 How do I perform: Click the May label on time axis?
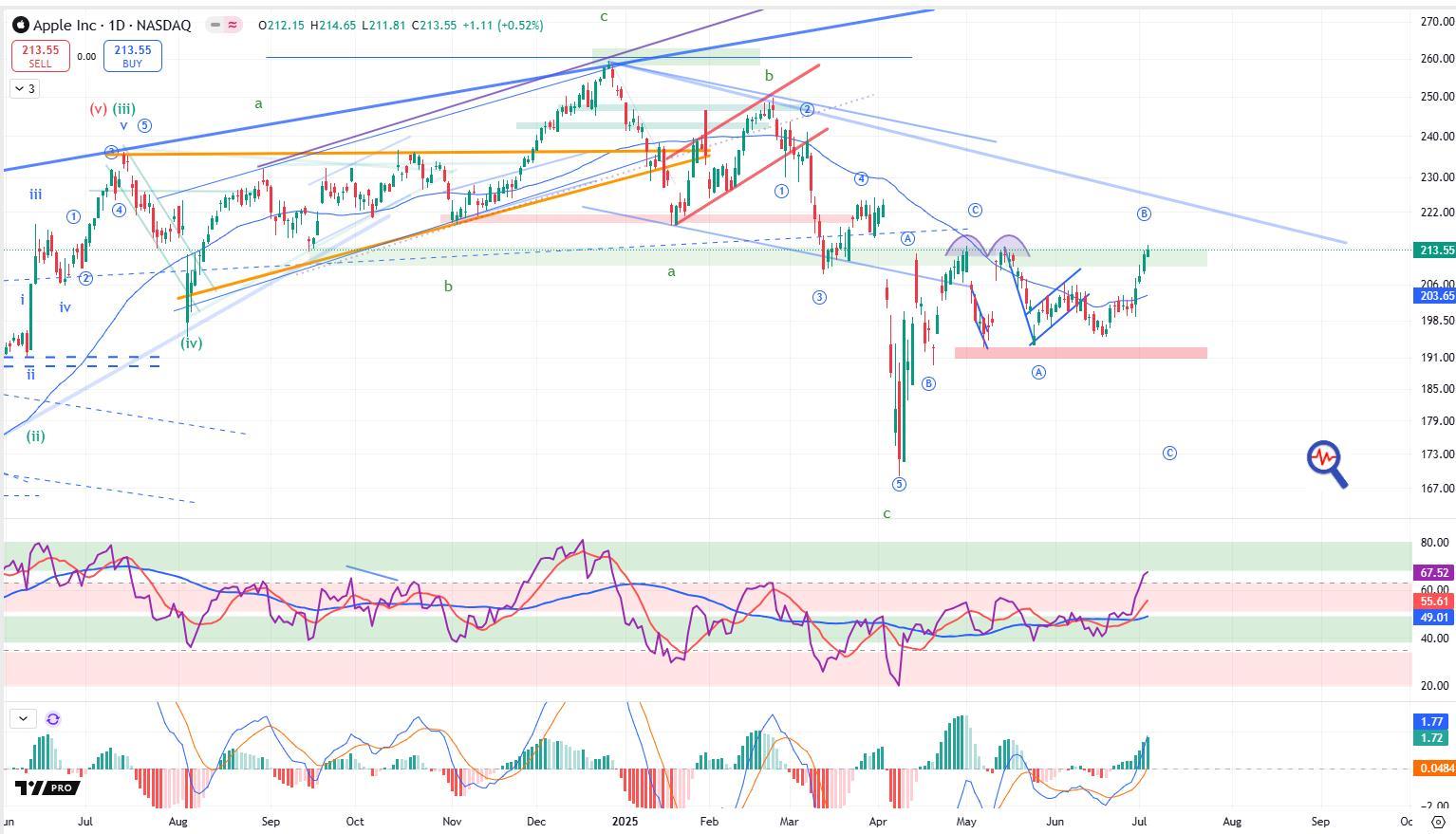966,821
